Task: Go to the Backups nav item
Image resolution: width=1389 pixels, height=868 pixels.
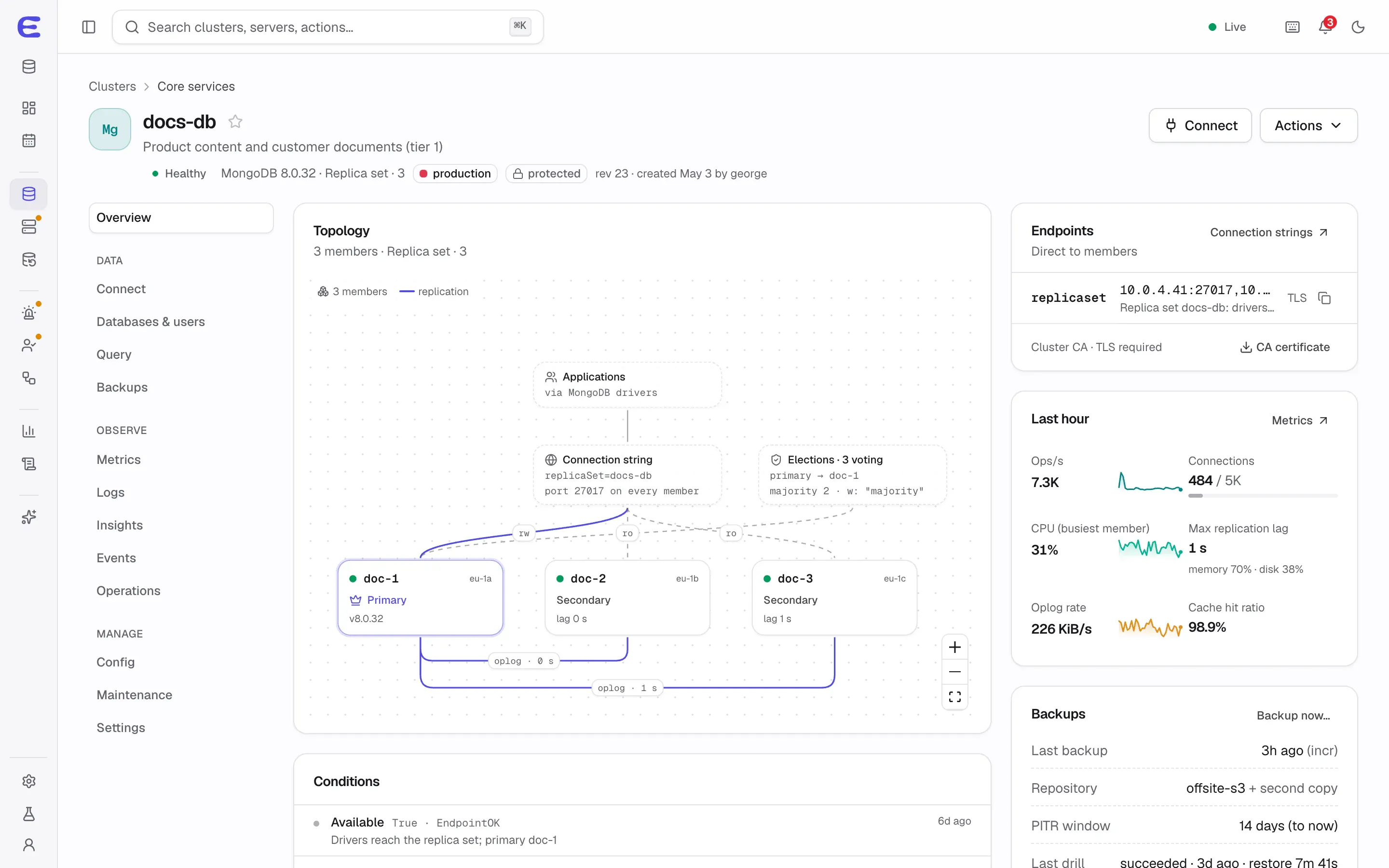Action: coord(122,387)
